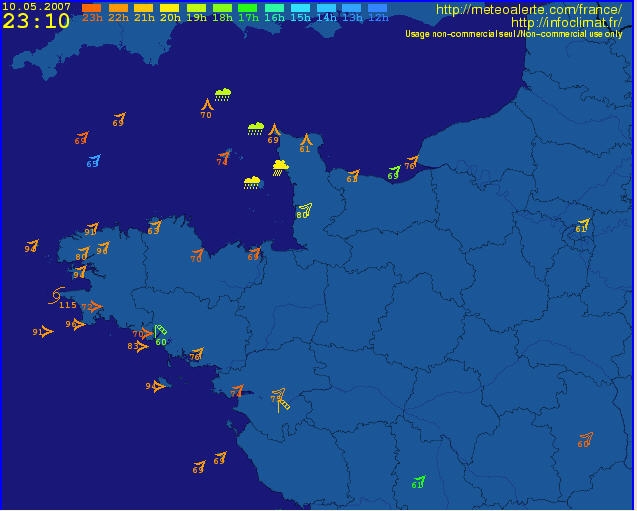
Task: Click the orange windsock icon labeled 79
Action: click(x=282, y=400)
